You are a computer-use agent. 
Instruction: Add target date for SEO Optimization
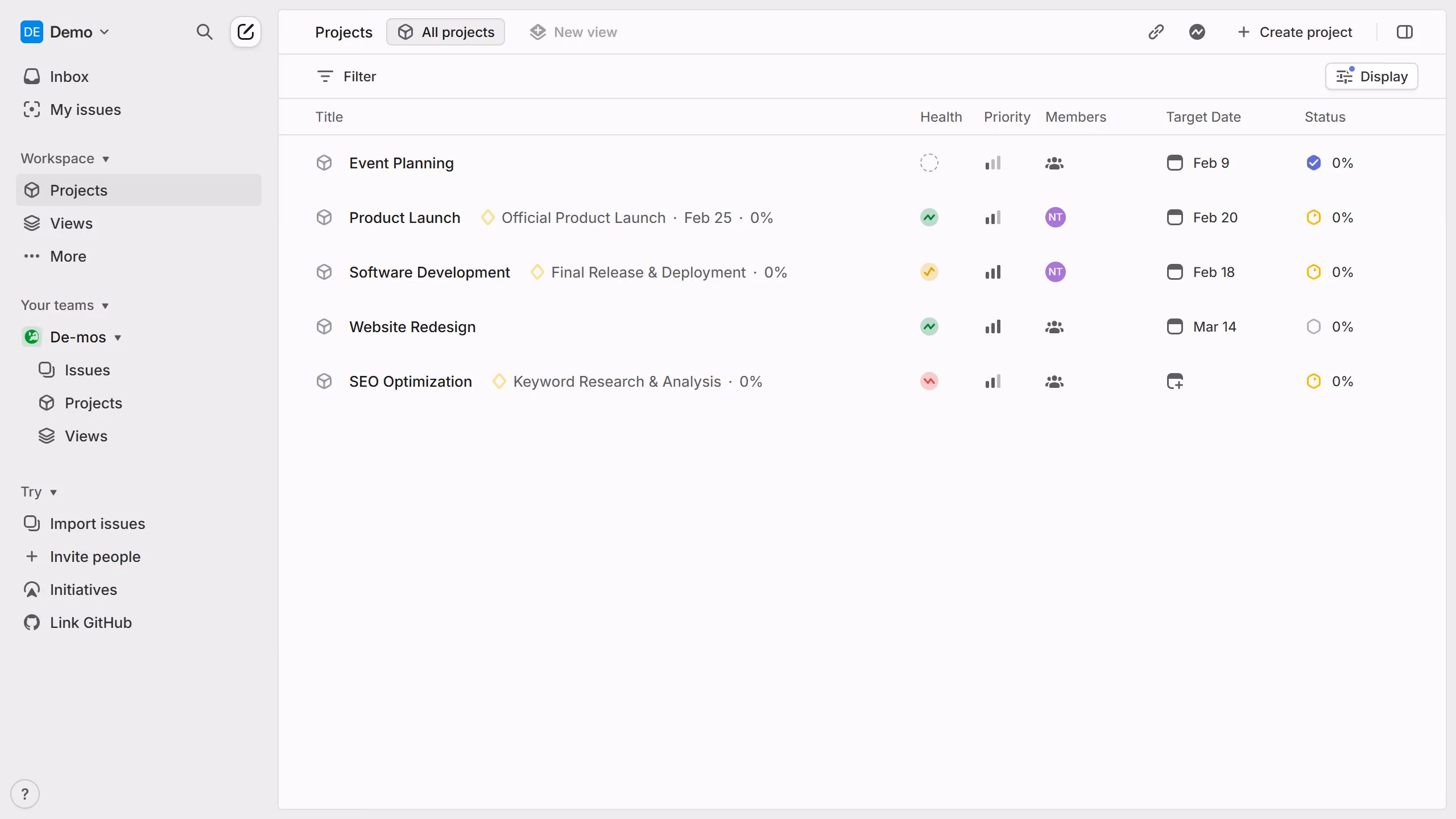point(1175,381)
